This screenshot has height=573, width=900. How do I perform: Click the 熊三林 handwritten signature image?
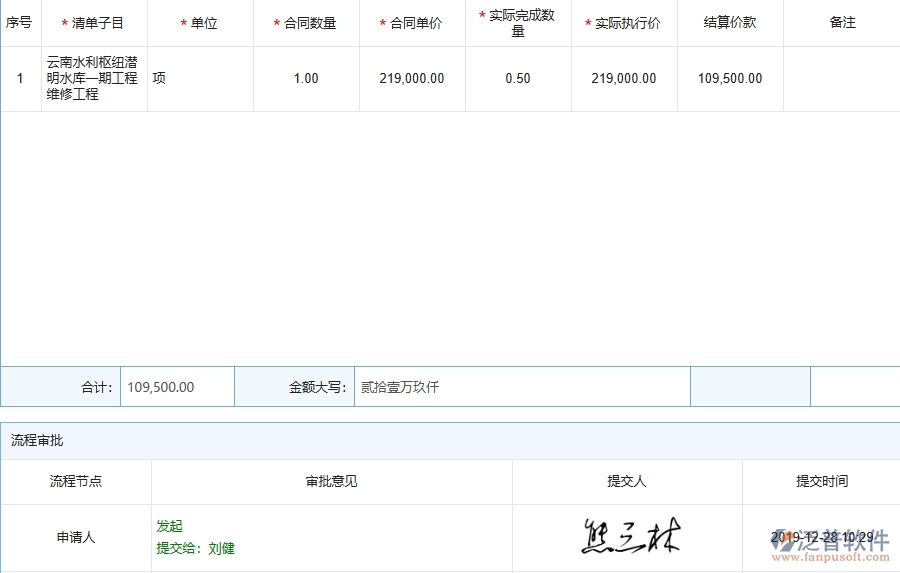(x=630, y=537)
